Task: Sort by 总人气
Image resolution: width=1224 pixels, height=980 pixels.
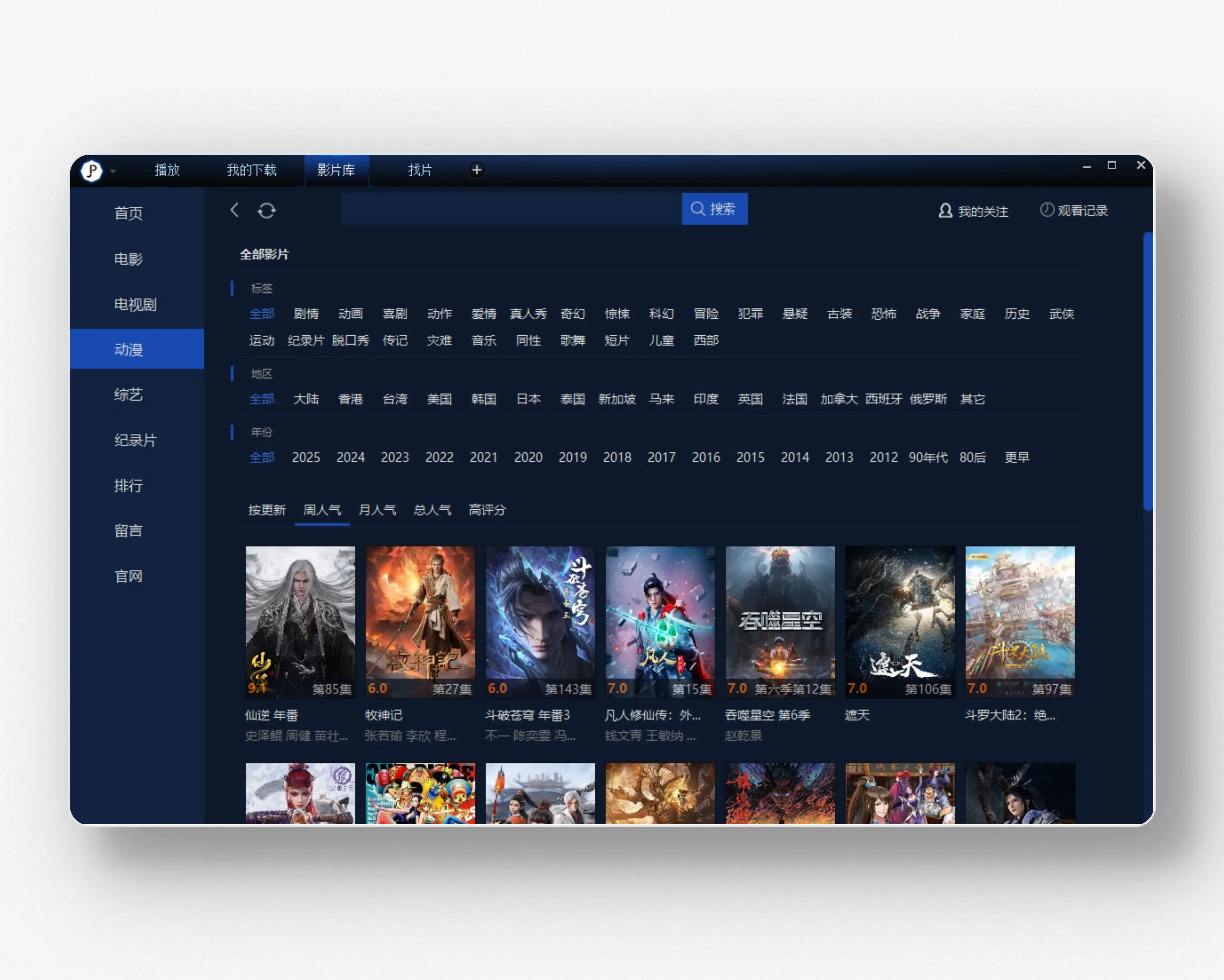Action: [x=432, y=510]
